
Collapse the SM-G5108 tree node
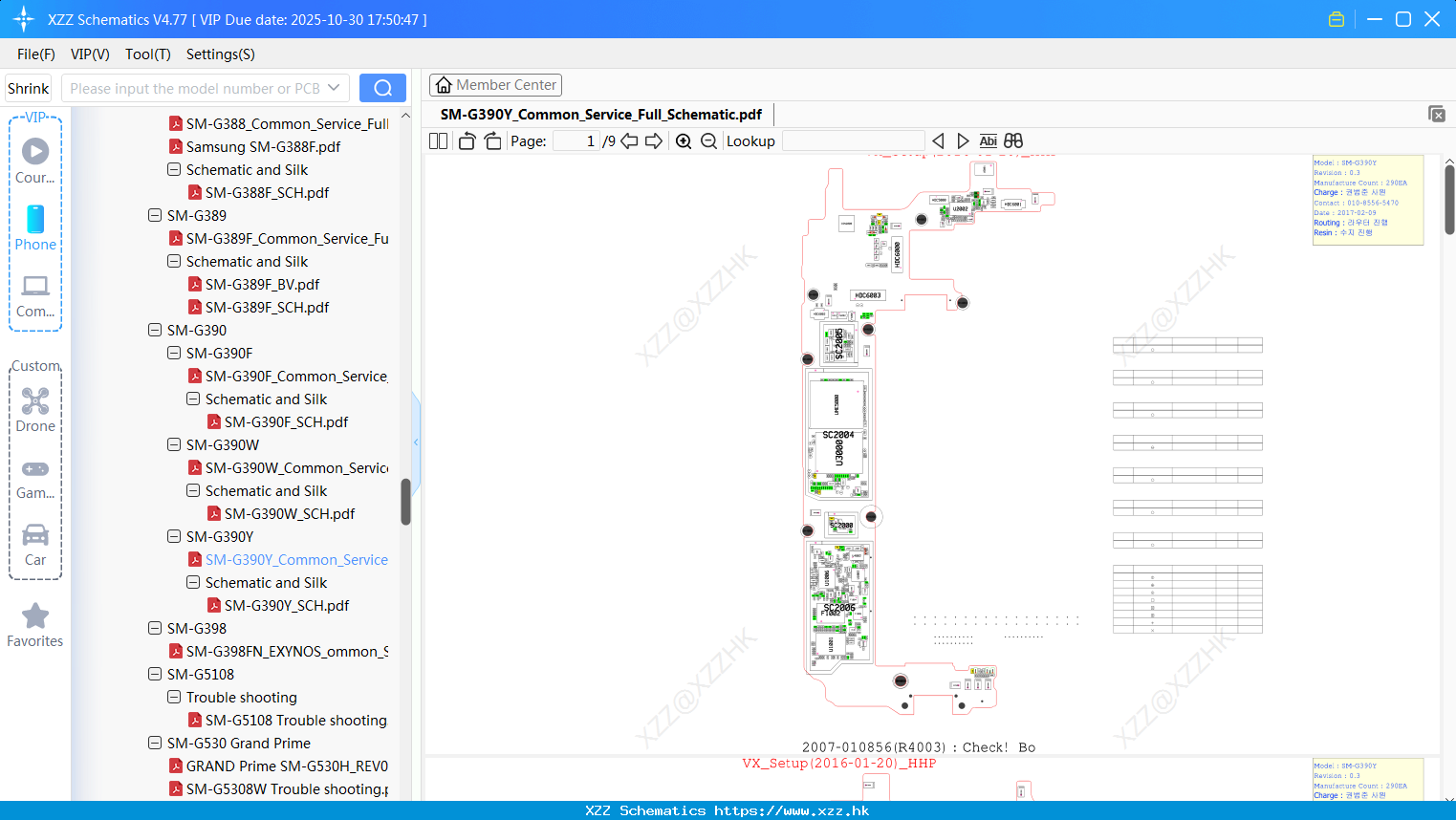155,674
